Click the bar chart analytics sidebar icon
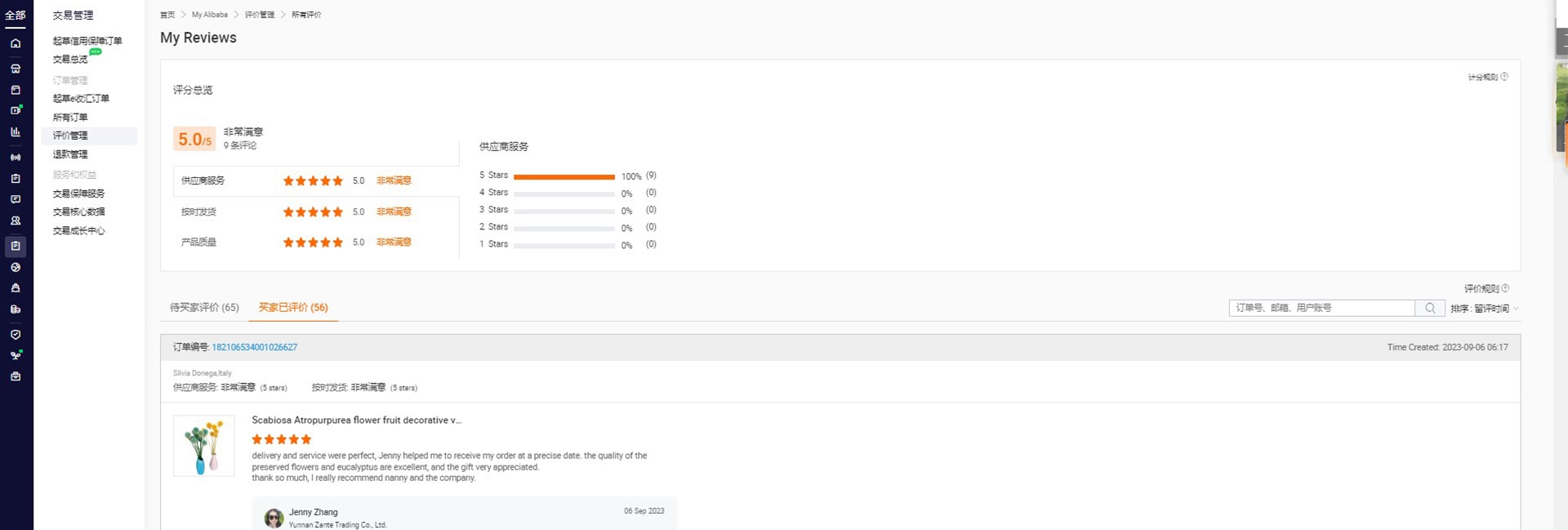Image resolution: width=1568 pixels, height=530 pixels. [16, 131]
